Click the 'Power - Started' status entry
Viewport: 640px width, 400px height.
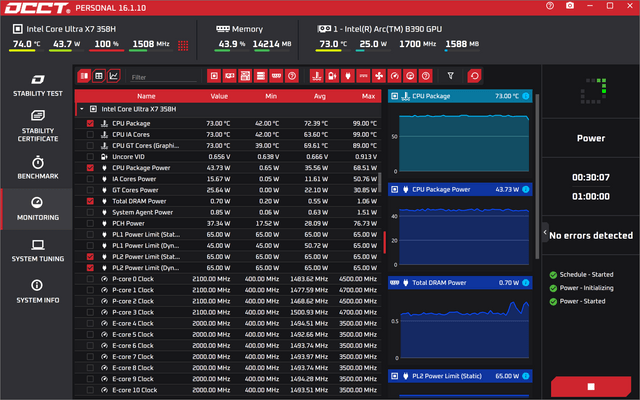coord(582,301)
